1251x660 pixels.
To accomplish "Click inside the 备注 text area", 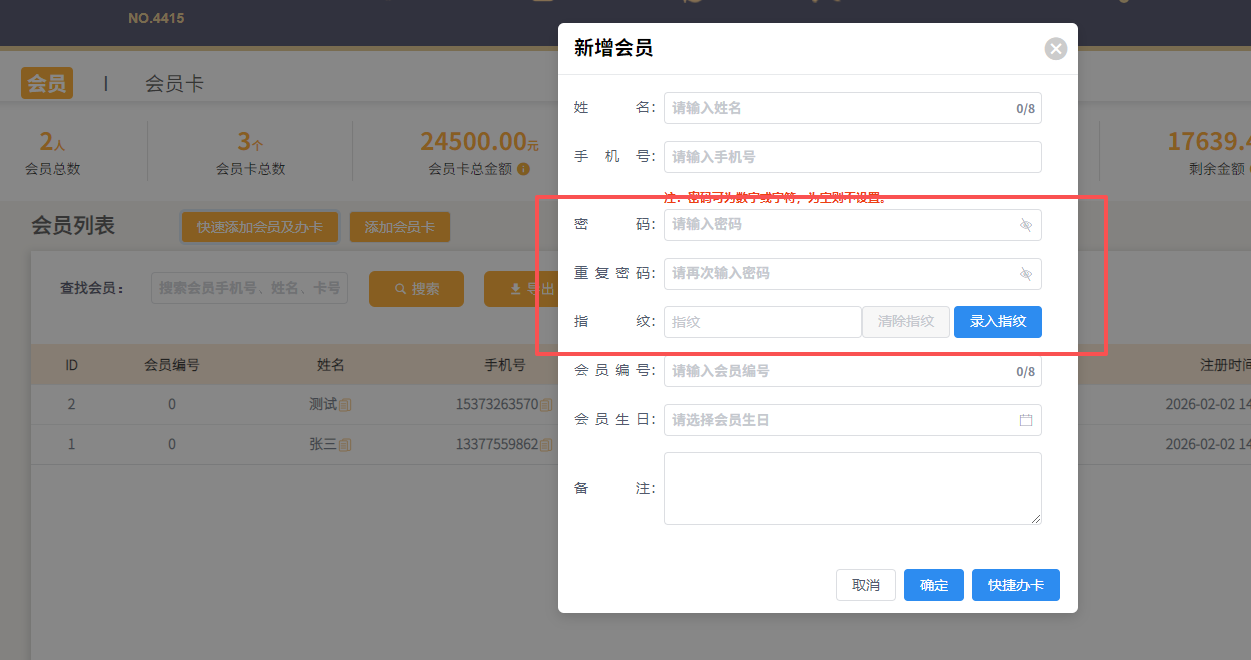I will coord(852,488).
